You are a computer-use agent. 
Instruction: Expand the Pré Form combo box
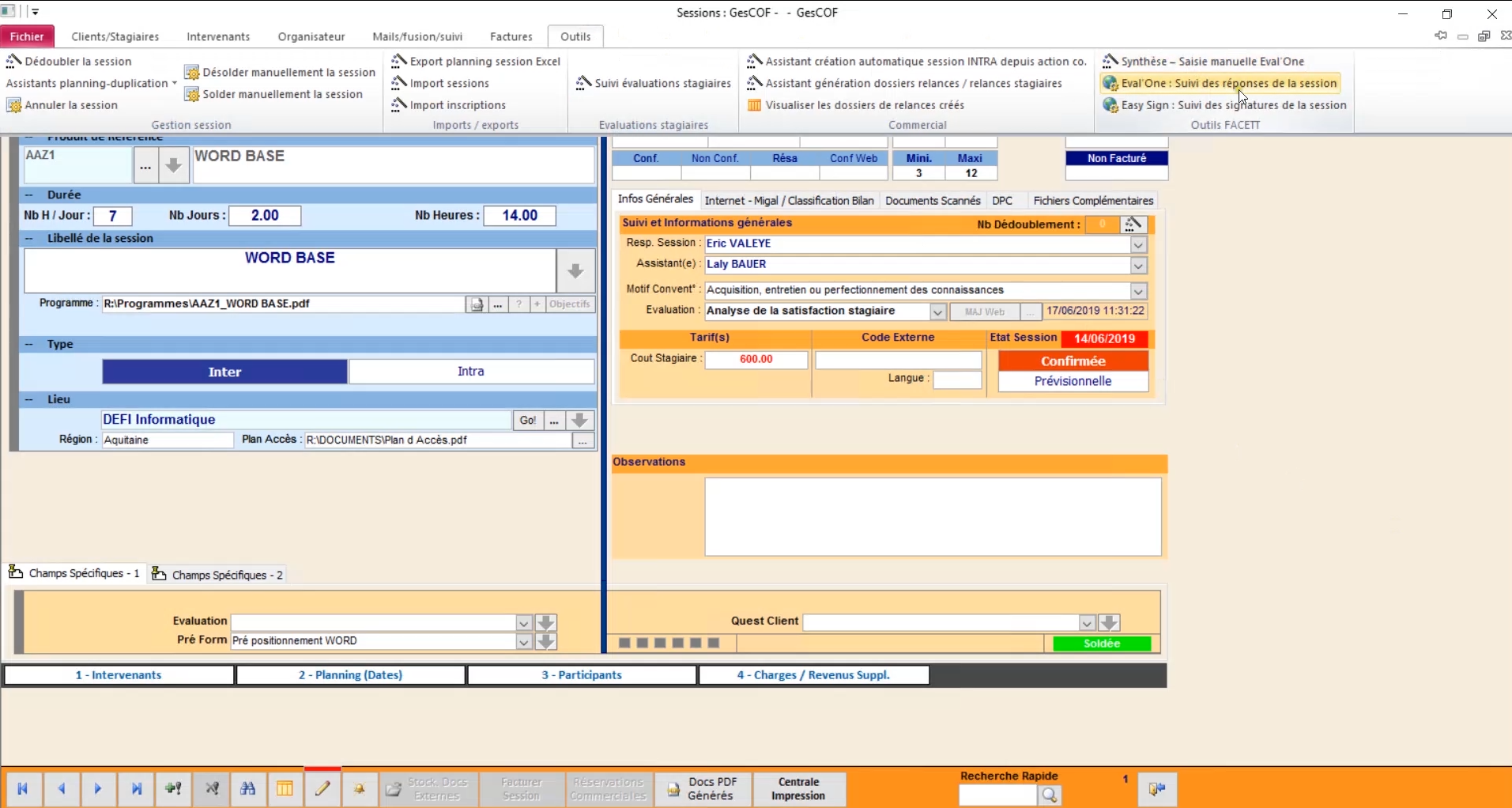coord(523,641)
